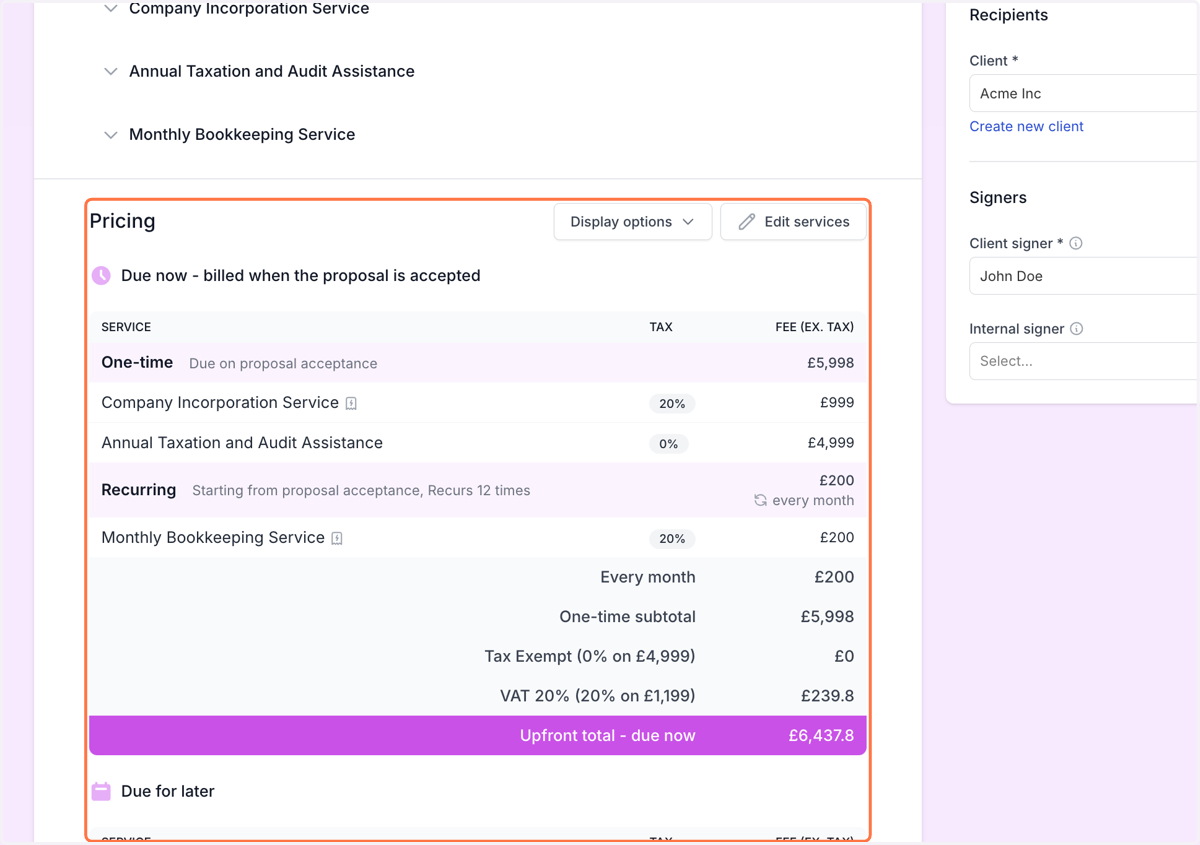The height and width of the screenshot is (845, 1200).
Task: Click the Recurring group header
Action: click(478, 490)
